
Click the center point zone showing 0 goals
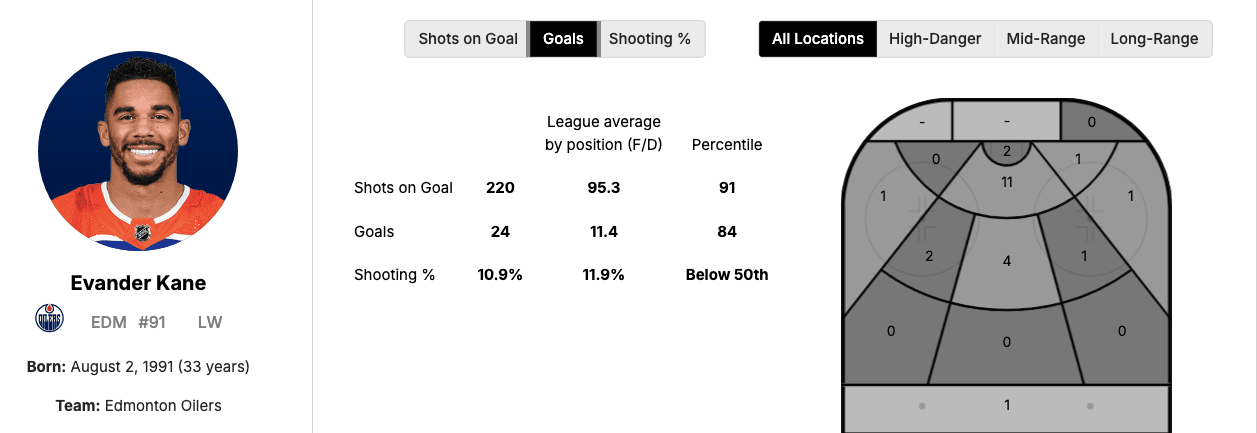(1006, 342)
